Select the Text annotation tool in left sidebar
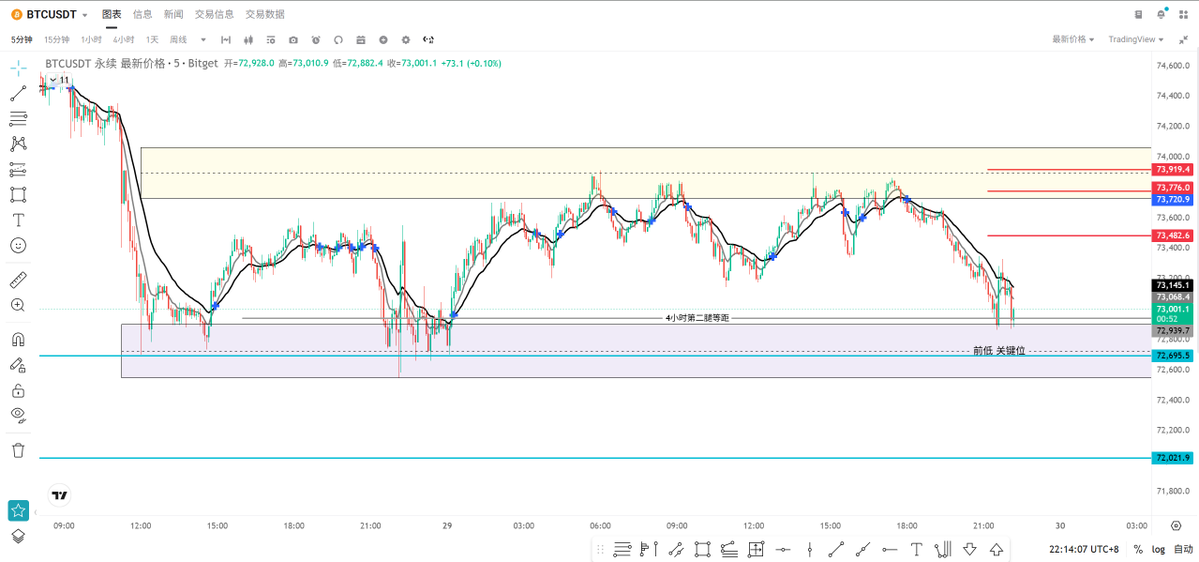 click(x=18, y=220)
